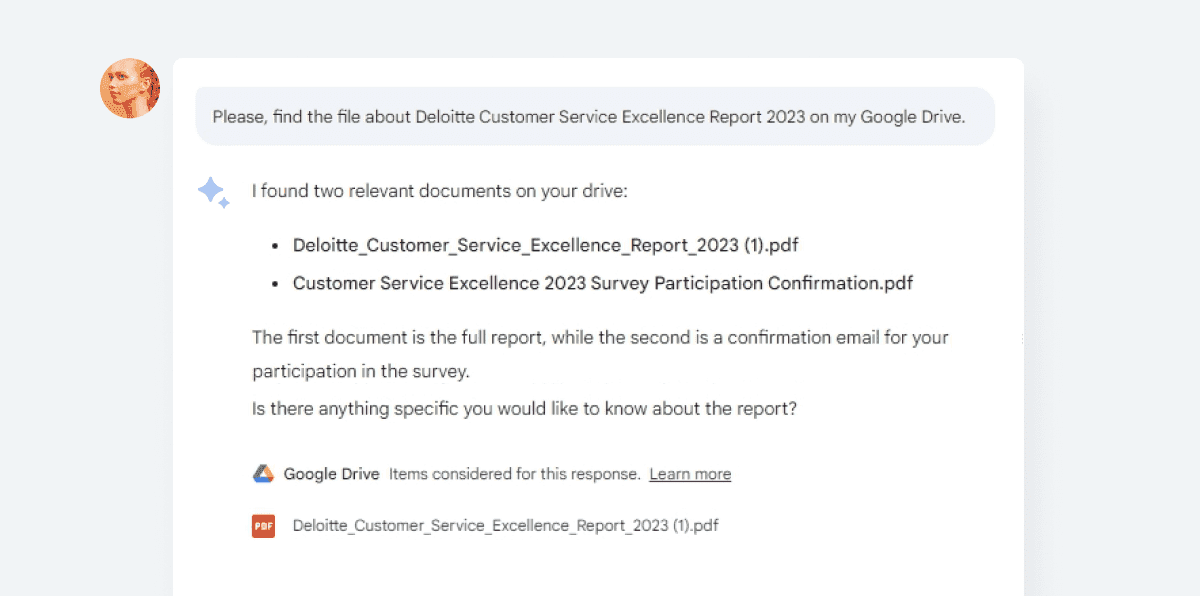Screen dimensions: 1200x596
Task: Select the first bullet Deloitte PDF filename
Action: 545,245
